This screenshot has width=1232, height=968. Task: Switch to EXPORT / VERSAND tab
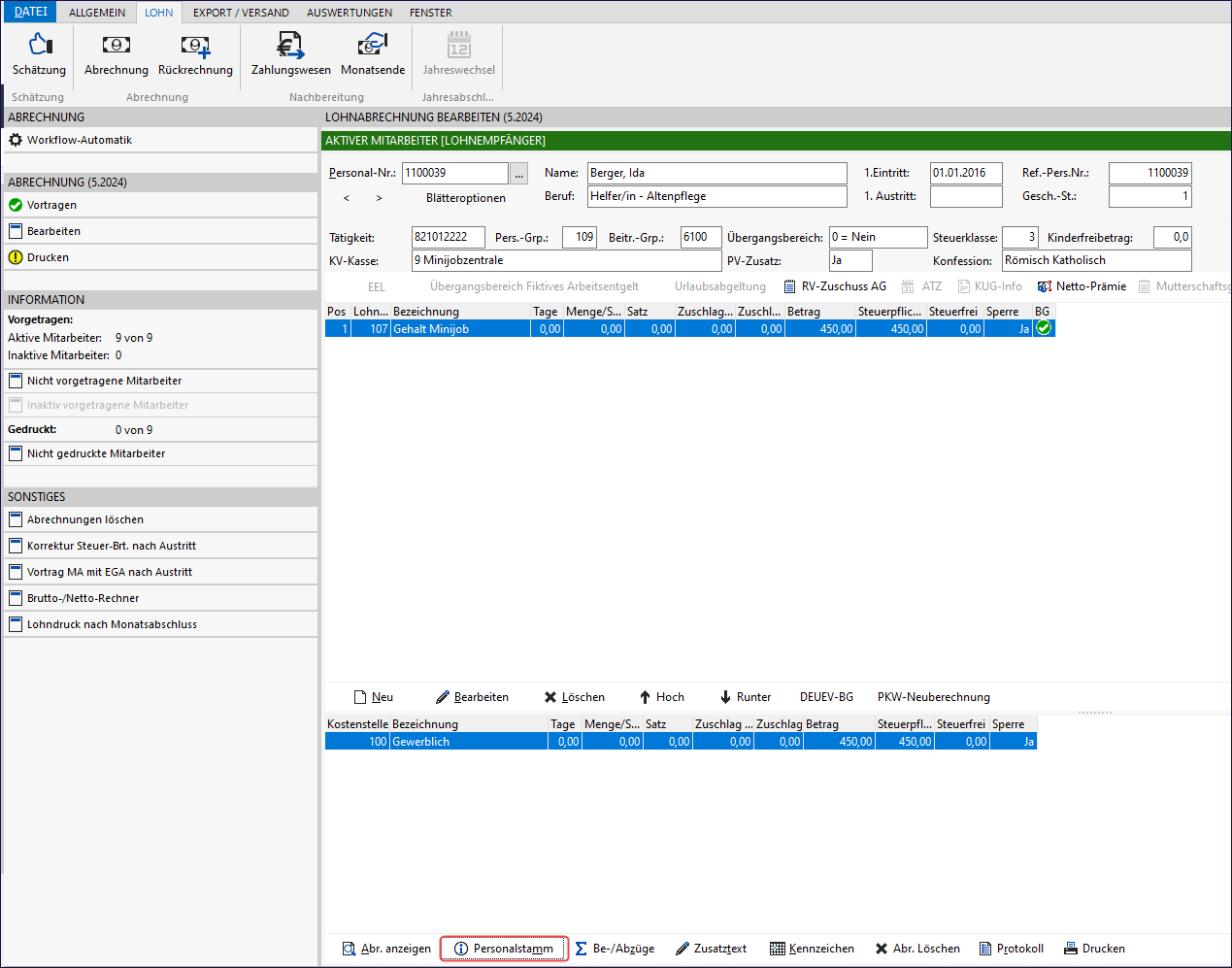(x=241, y=13)
